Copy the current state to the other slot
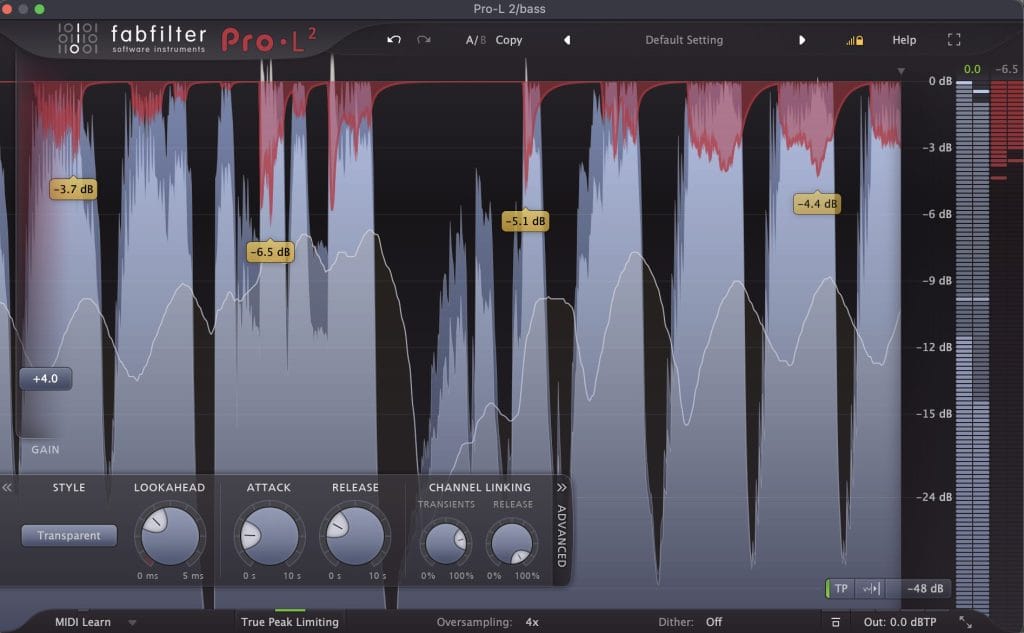 (509, 40)
